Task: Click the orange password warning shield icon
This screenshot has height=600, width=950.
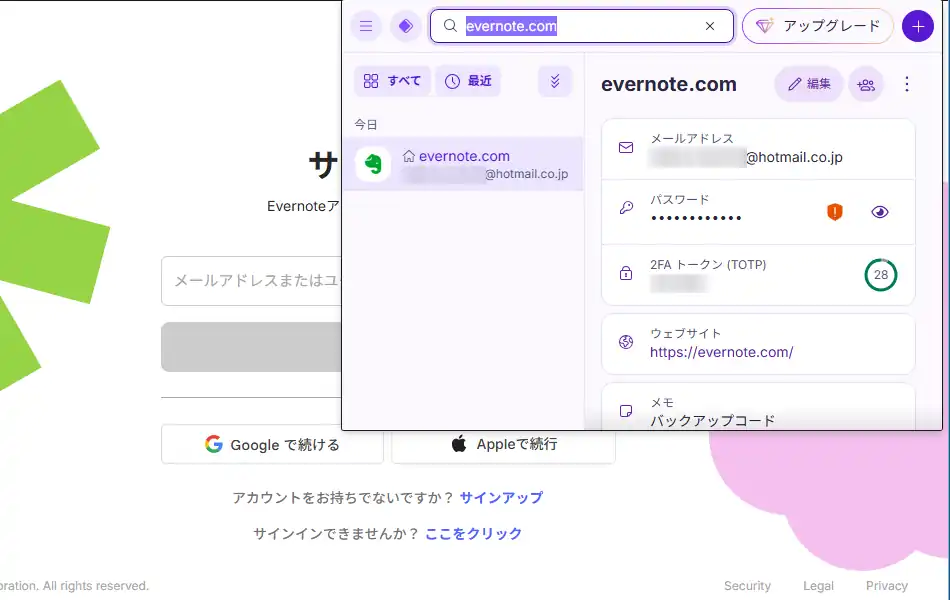Action: [x=835, y=211]
